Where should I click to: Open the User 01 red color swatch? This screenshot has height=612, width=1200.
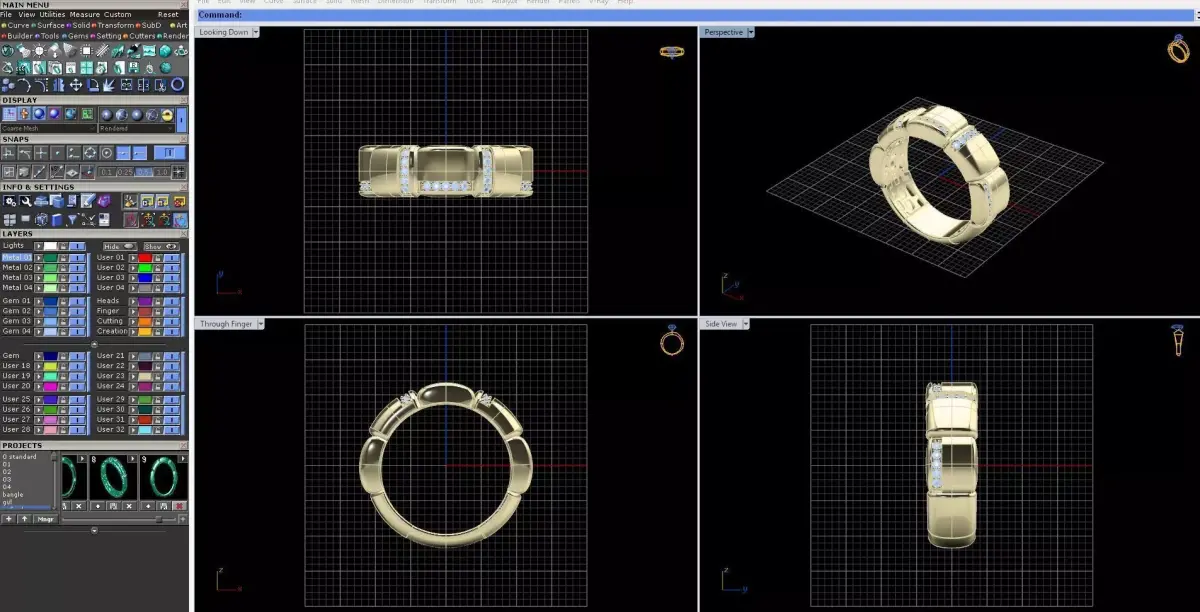coord(145,257)
